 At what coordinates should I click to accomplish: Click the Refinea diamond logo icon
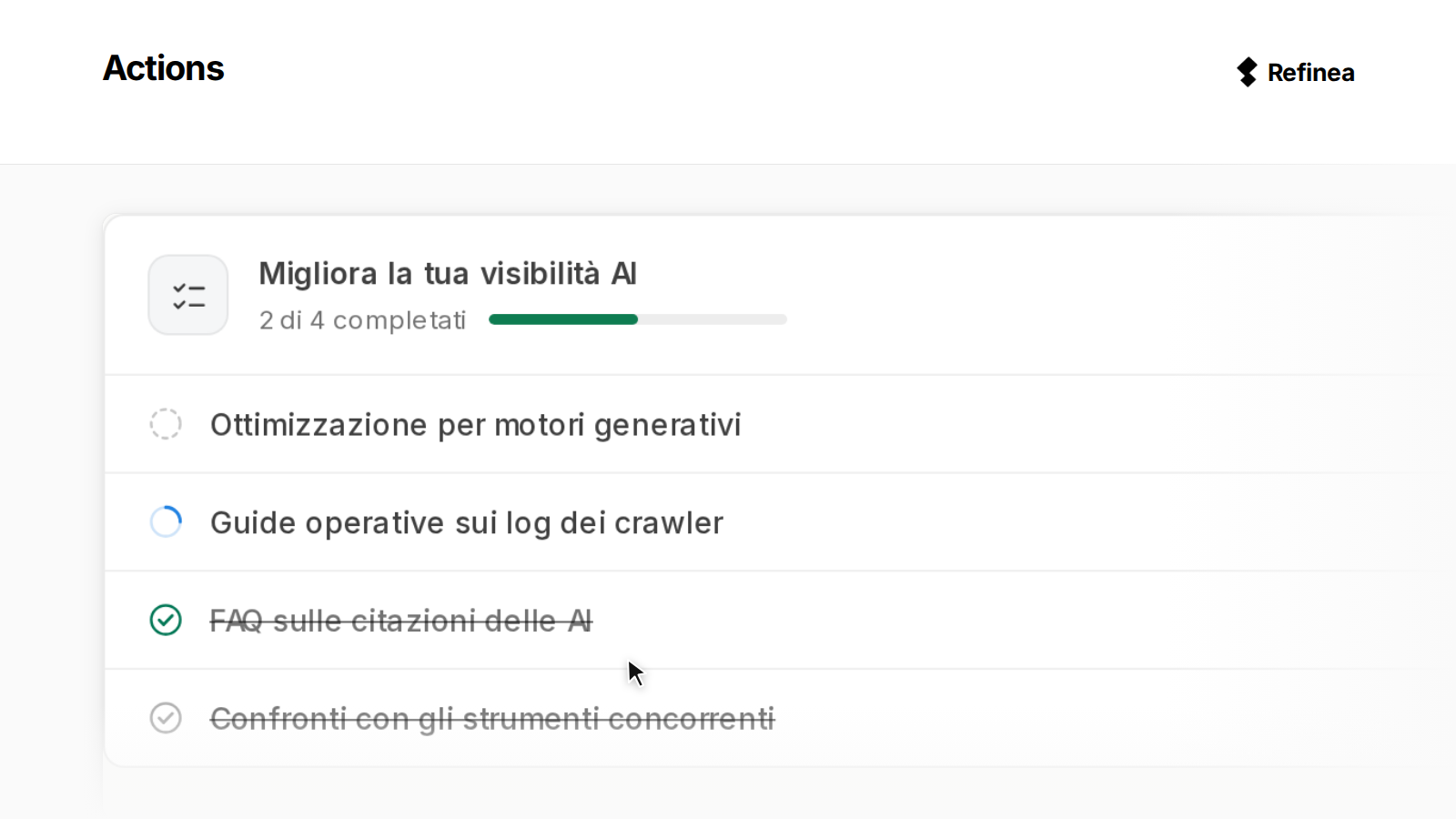pos(1247,72)
